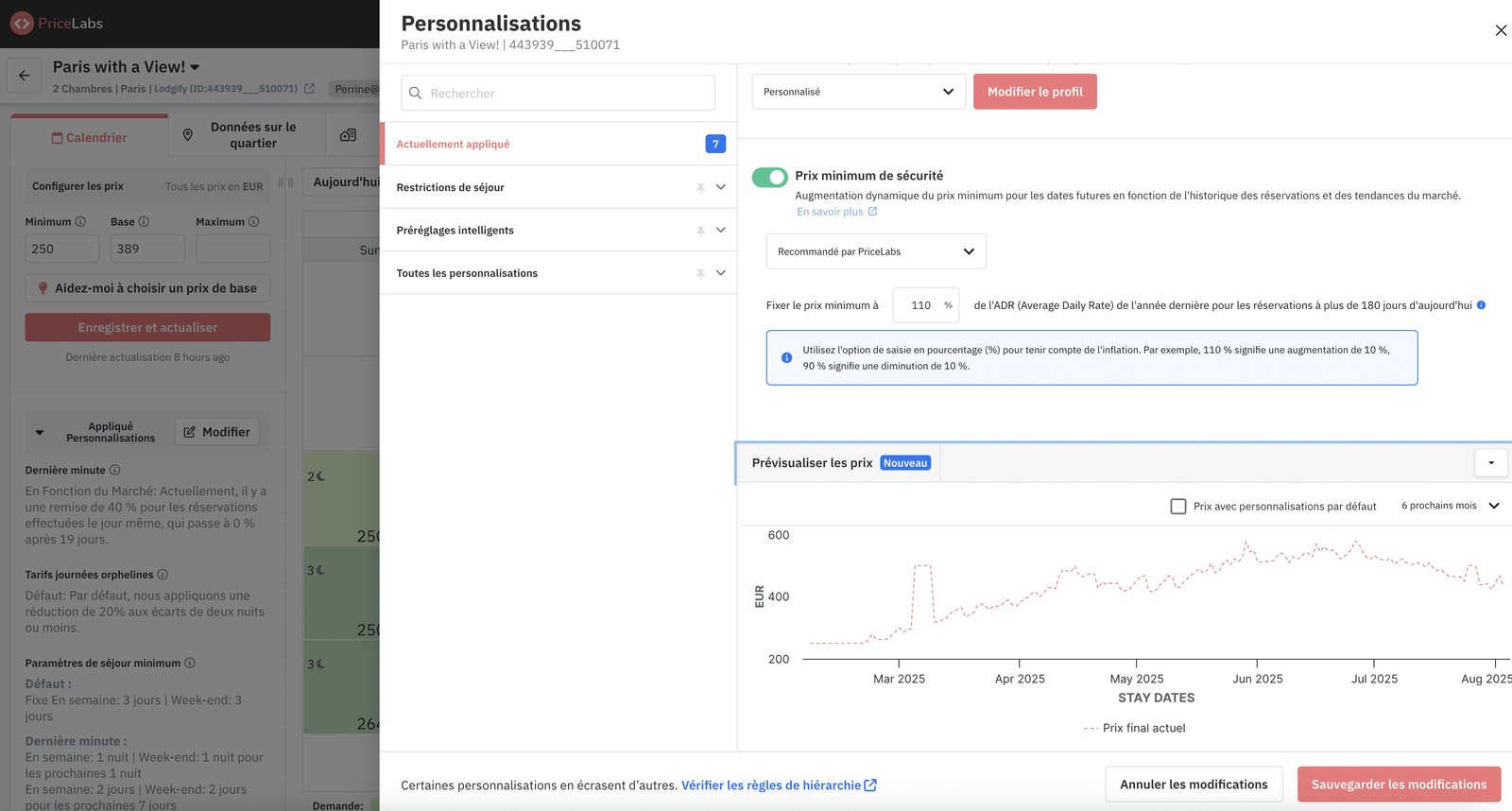Click the info icon next to Maximum

point(253,222)
